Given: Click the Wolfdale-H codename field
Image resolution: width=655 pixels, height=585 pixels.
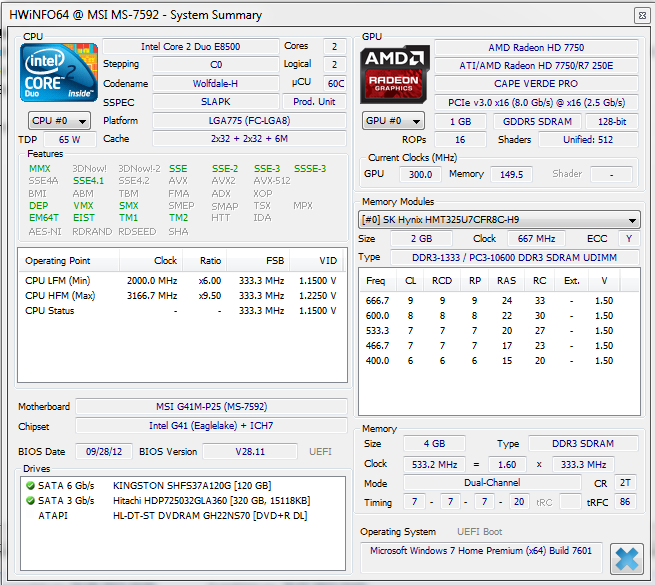Looking at the screenshot, I should coord(216,84).
